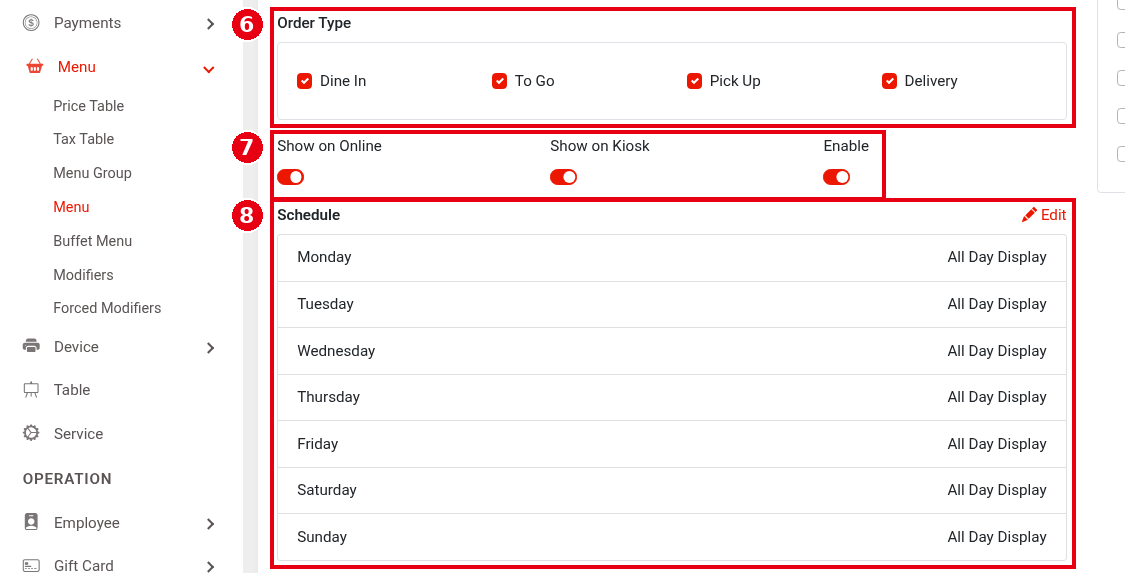
Task: Click the Gift Card icon
Action: tap(31, 566)
